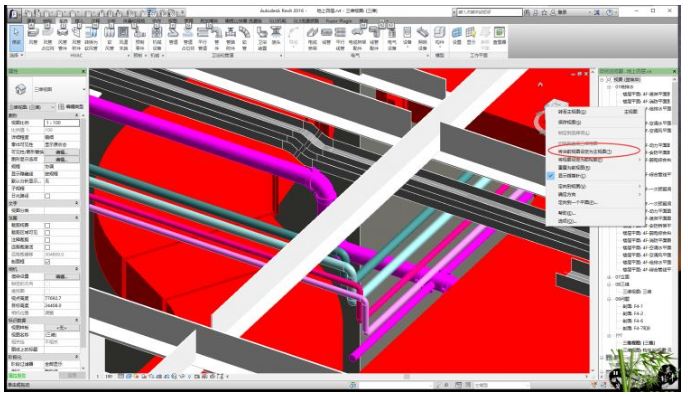
Task: Open the 3D view instance filter dropdown
Action: 32,107
